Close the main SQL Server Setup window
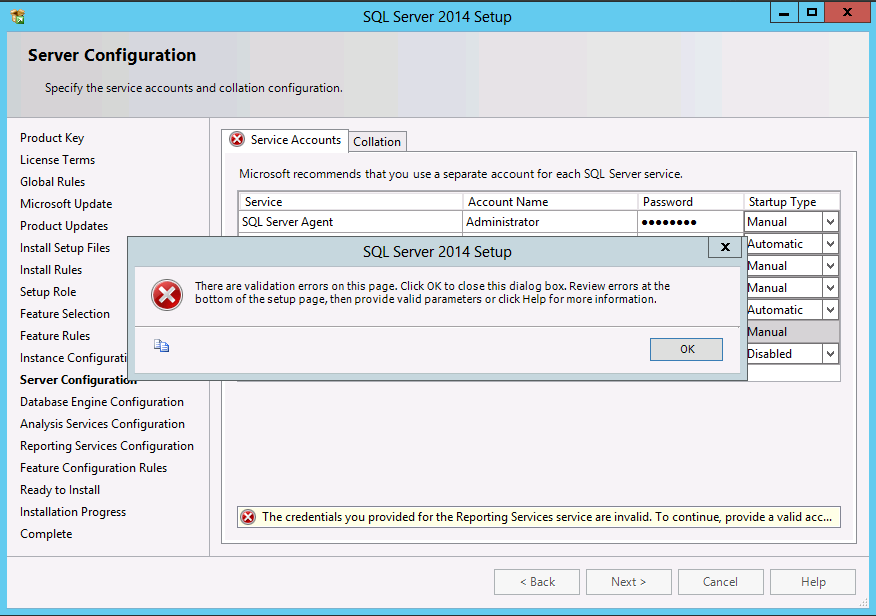 click(x=847, y=13)
